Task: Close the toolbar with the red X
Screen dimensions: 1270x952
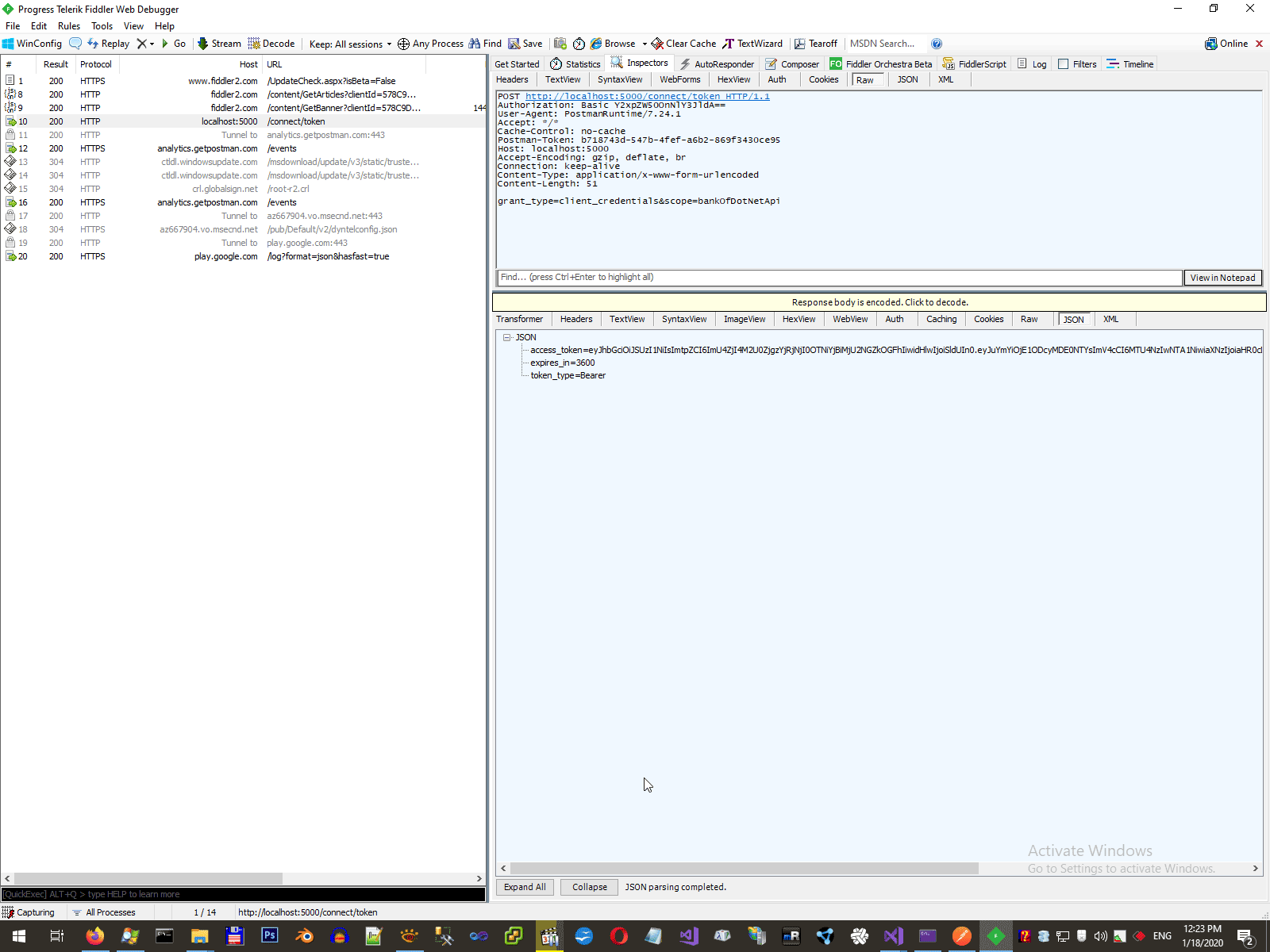Action: click(1259, 44)
